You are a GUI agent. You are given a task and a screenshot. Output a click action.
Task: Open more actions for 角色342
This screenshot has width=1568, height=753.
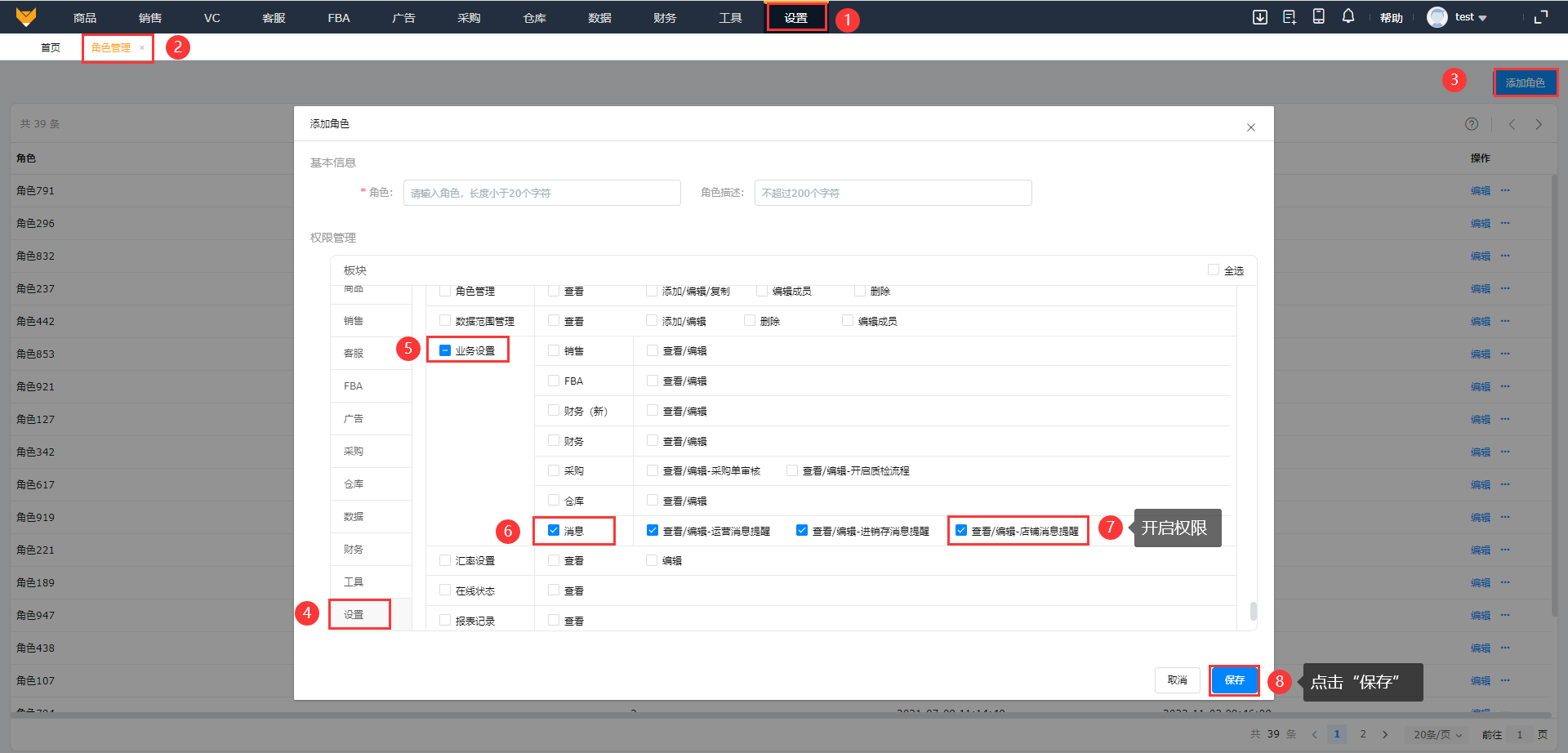coord(1505,452)
